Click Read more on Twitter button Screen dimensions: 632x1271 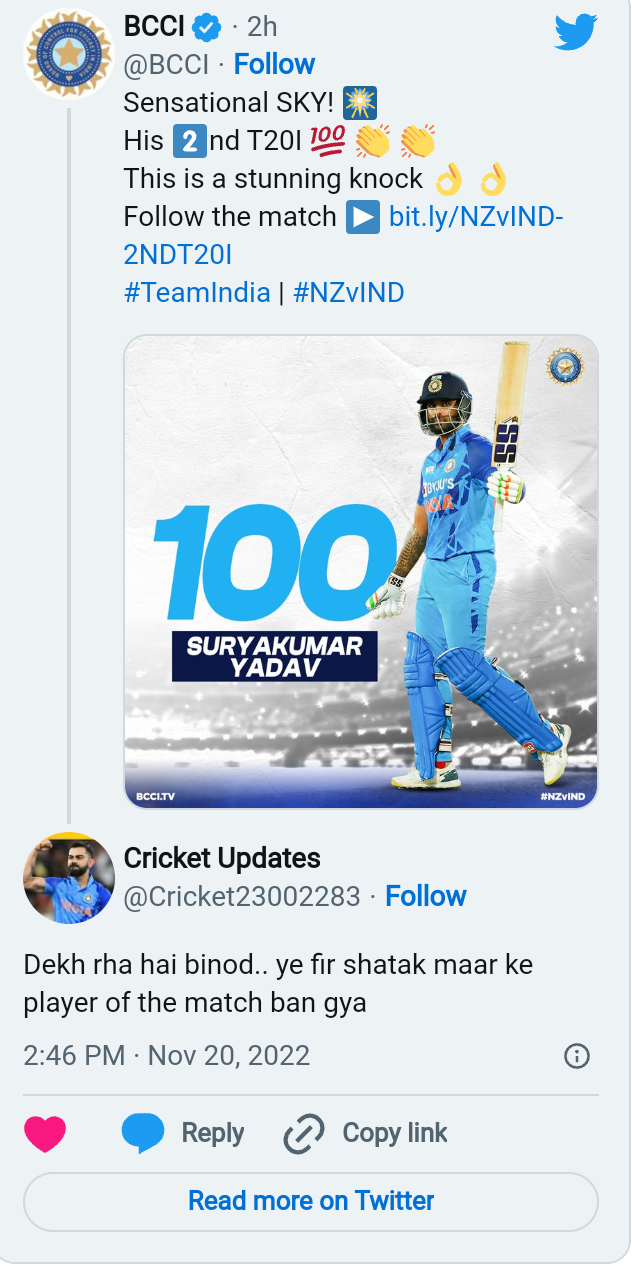[311, 1200]
